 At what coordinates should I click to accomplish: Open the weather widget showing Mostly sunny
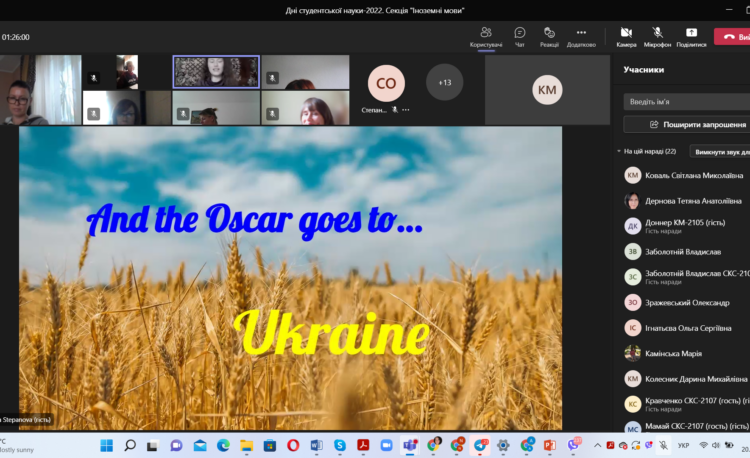coord(17,446)
